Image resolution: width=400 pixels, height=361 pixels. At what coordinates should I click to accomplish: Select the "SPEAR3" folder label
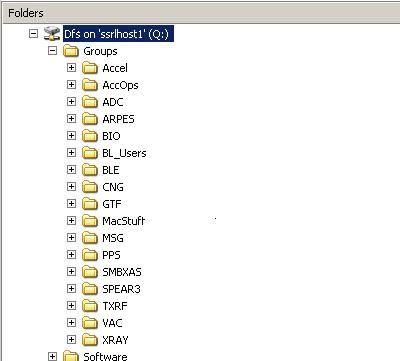tap(121, 289)
